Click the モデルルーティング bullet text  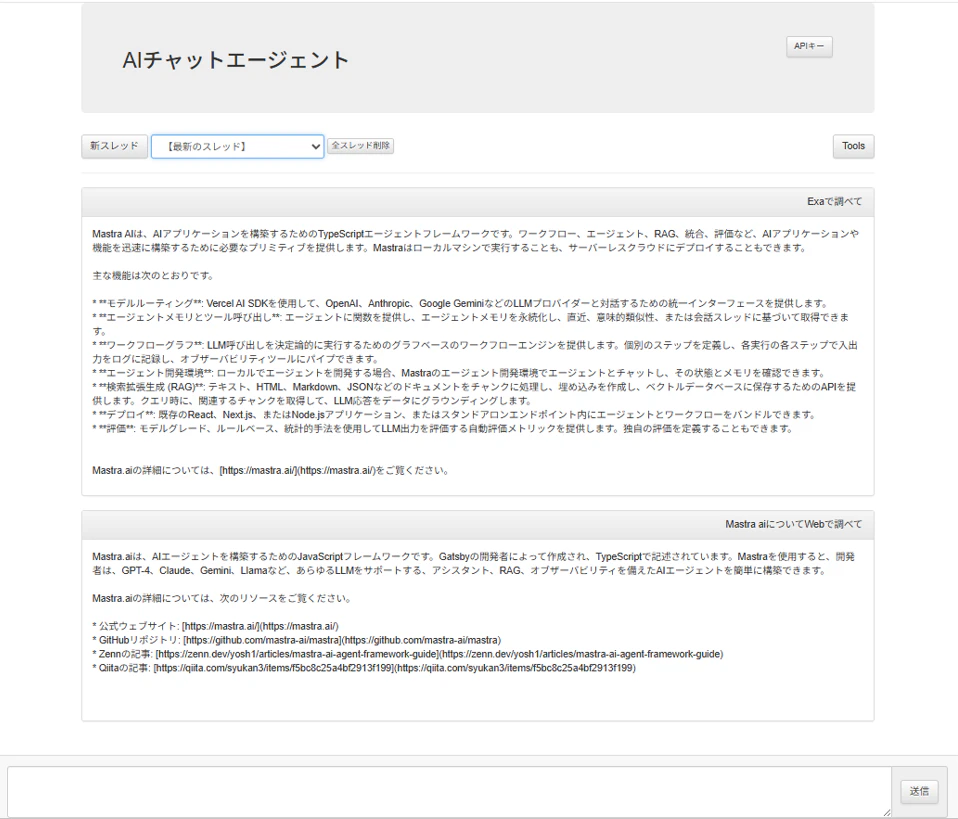click(461, 304)
